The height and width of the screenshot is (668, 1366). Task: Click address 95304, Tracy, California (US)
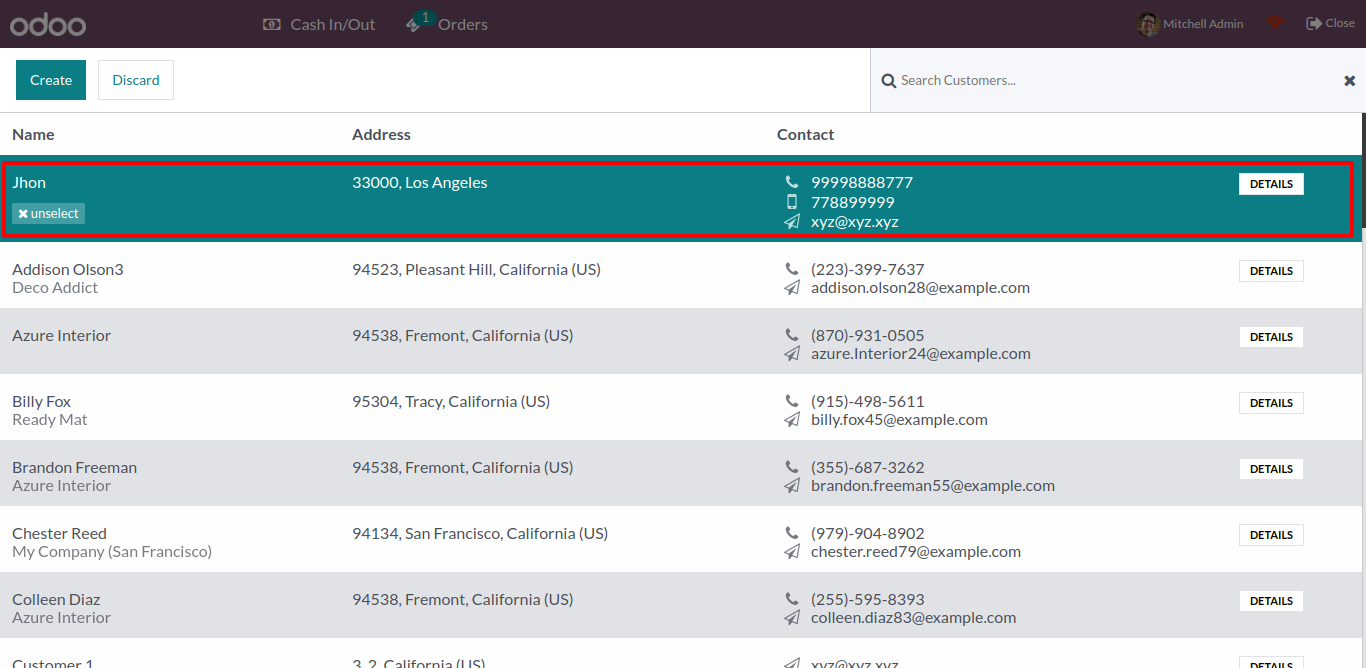pyautogui.click(x=451, y=401)
